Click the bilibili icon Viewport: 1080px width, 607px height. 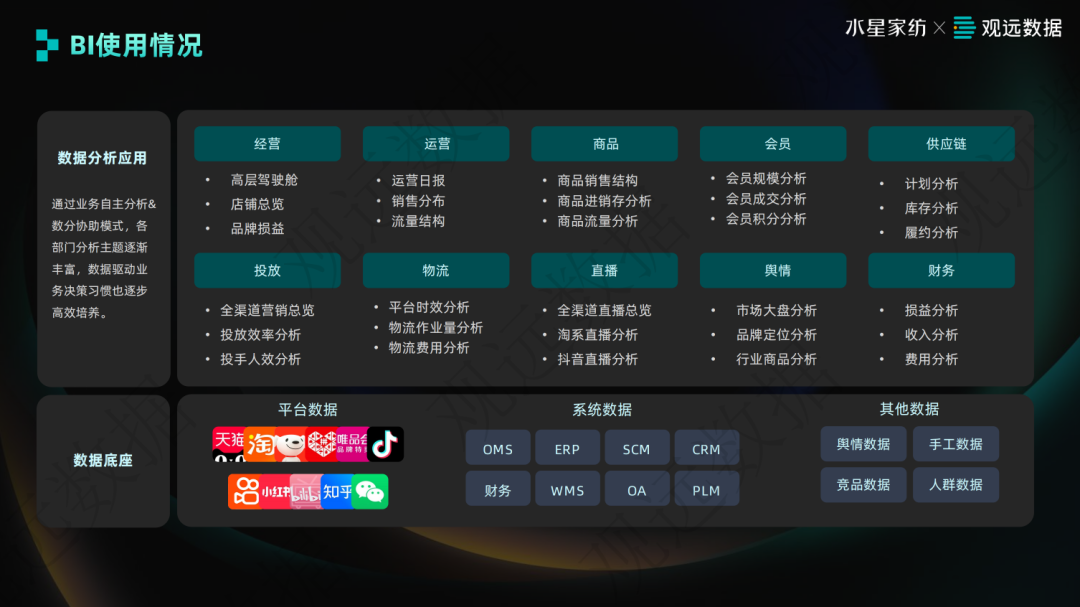pyautogui.click(x=306, y=491)
